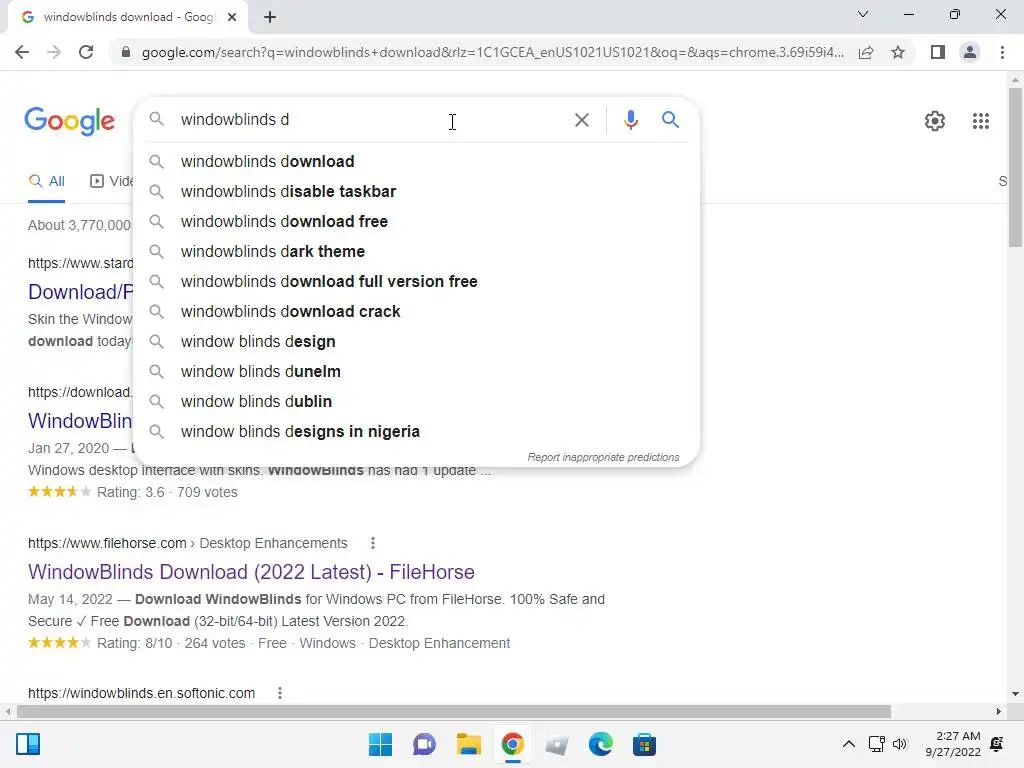Choose suggestion 'windowblinds download crack'
Screen dimensions: 1024x768
[x=416, y=312]
